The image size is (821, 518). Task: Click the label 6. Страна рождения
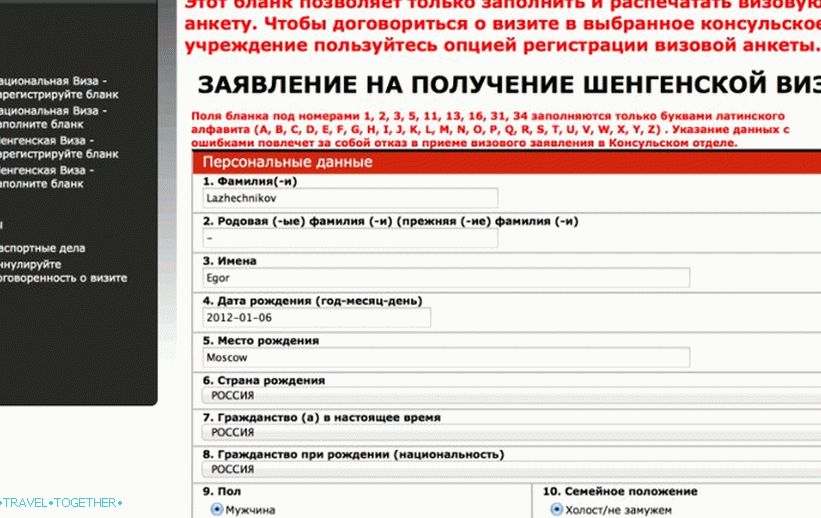[x=264, y=380]
